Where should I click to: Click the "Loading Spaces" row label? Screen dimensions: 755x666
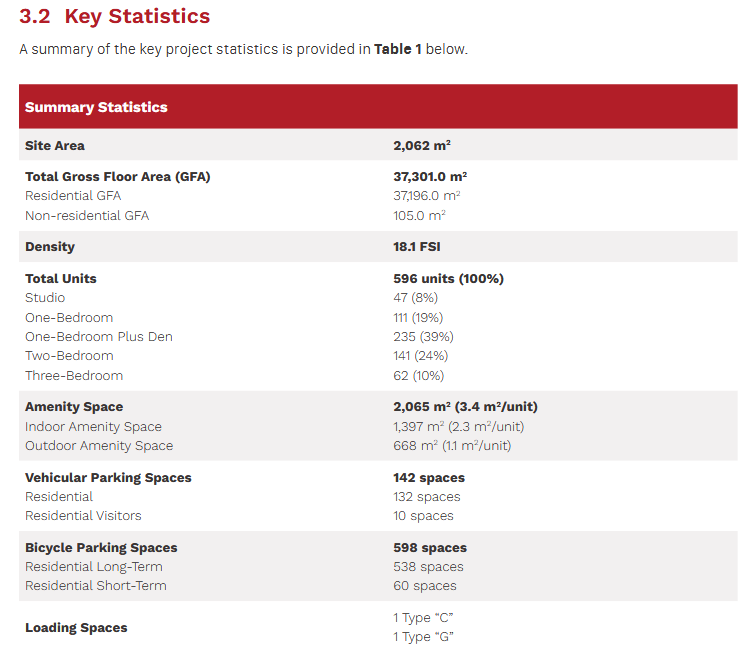76,628
